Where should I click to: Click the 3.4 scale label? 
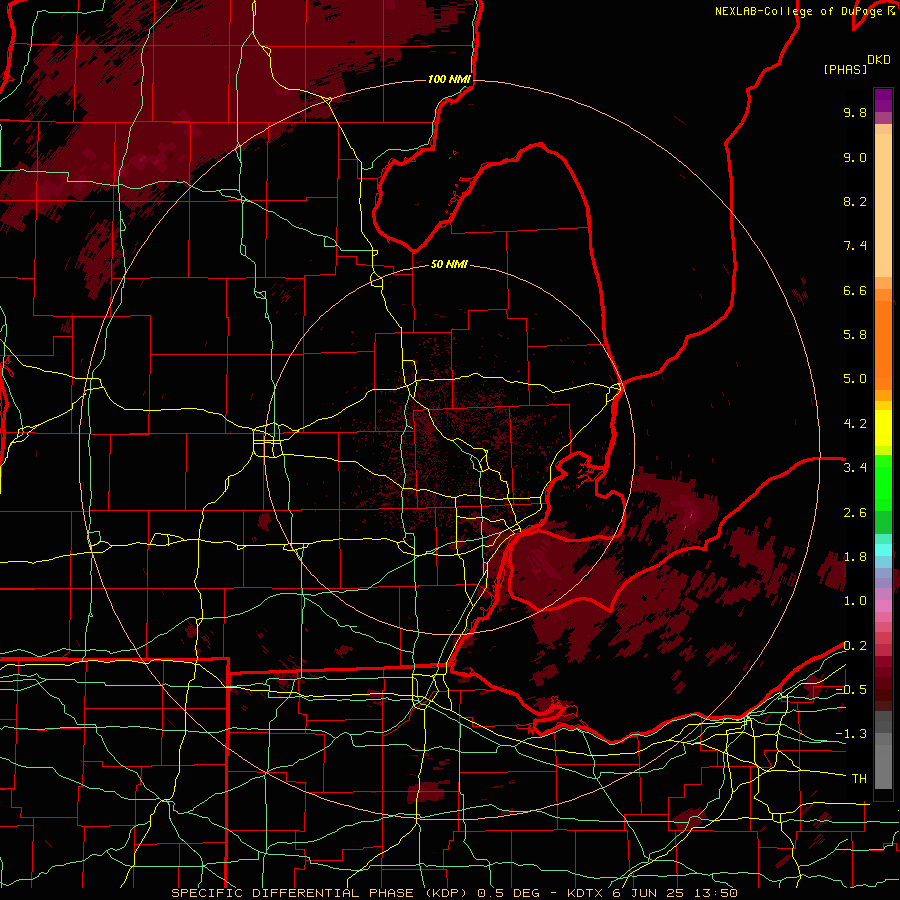click(x=855, y=468)
